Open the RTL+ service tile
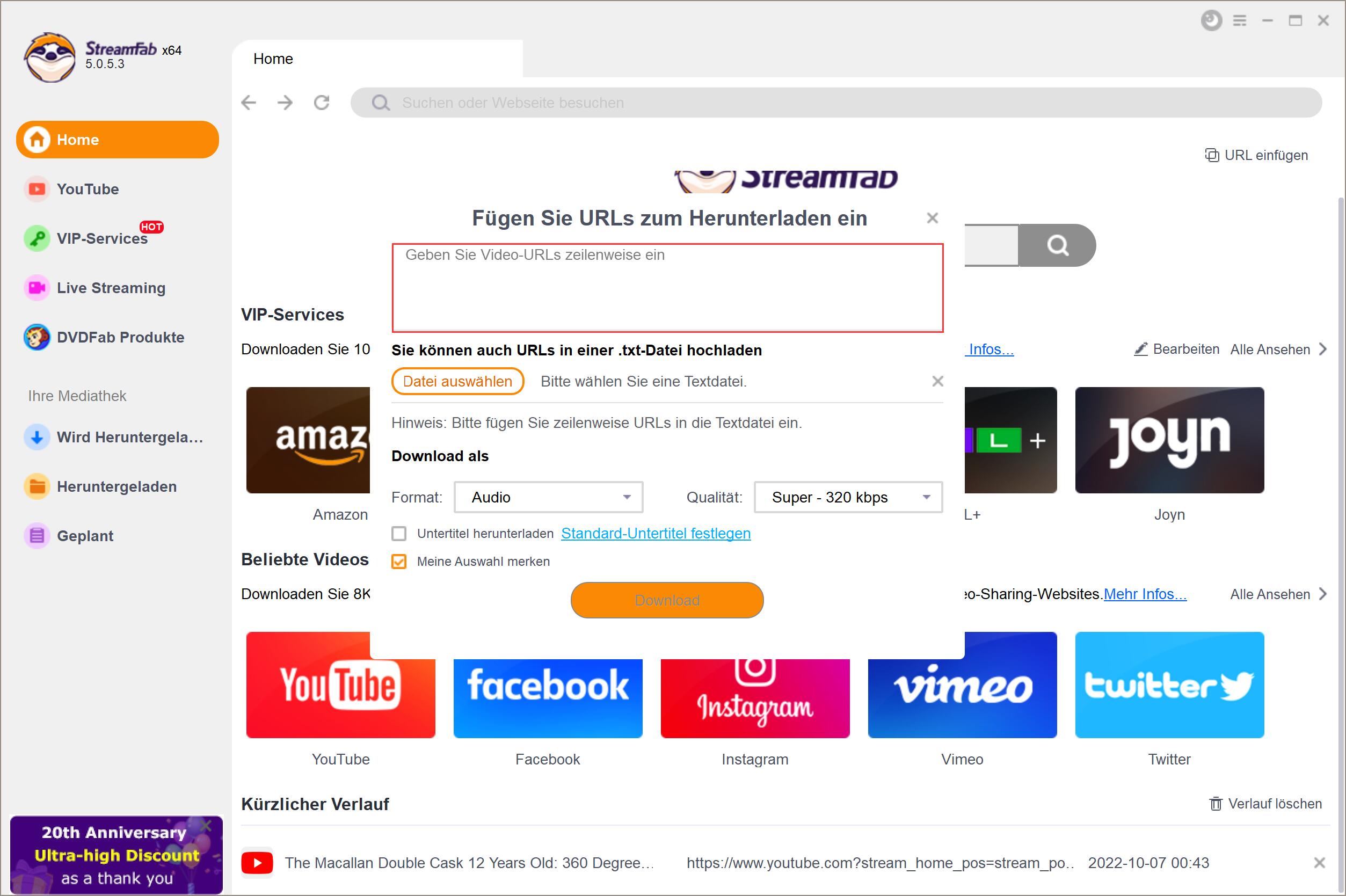Viewport: 1346px width, 896px height. (1010, 440)
